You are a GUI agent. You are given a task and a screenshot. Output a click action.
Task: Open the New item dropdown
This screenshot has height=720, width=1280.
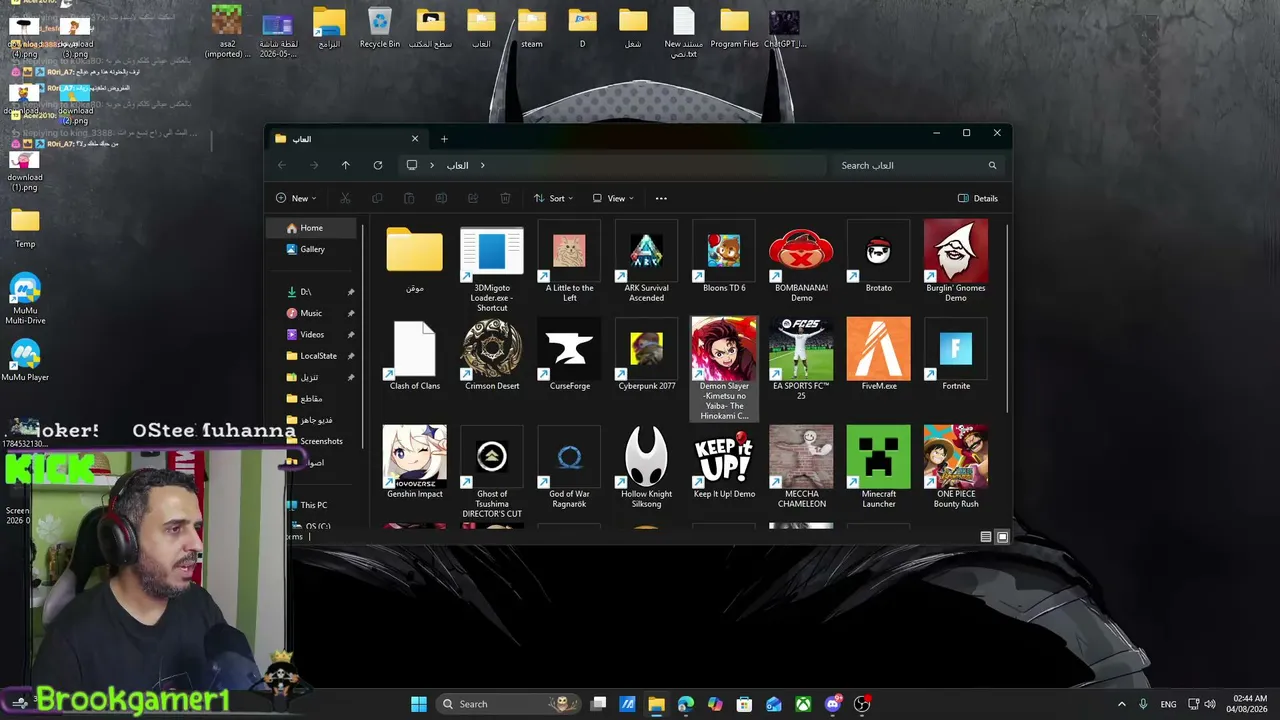click(x=296, y=198)
